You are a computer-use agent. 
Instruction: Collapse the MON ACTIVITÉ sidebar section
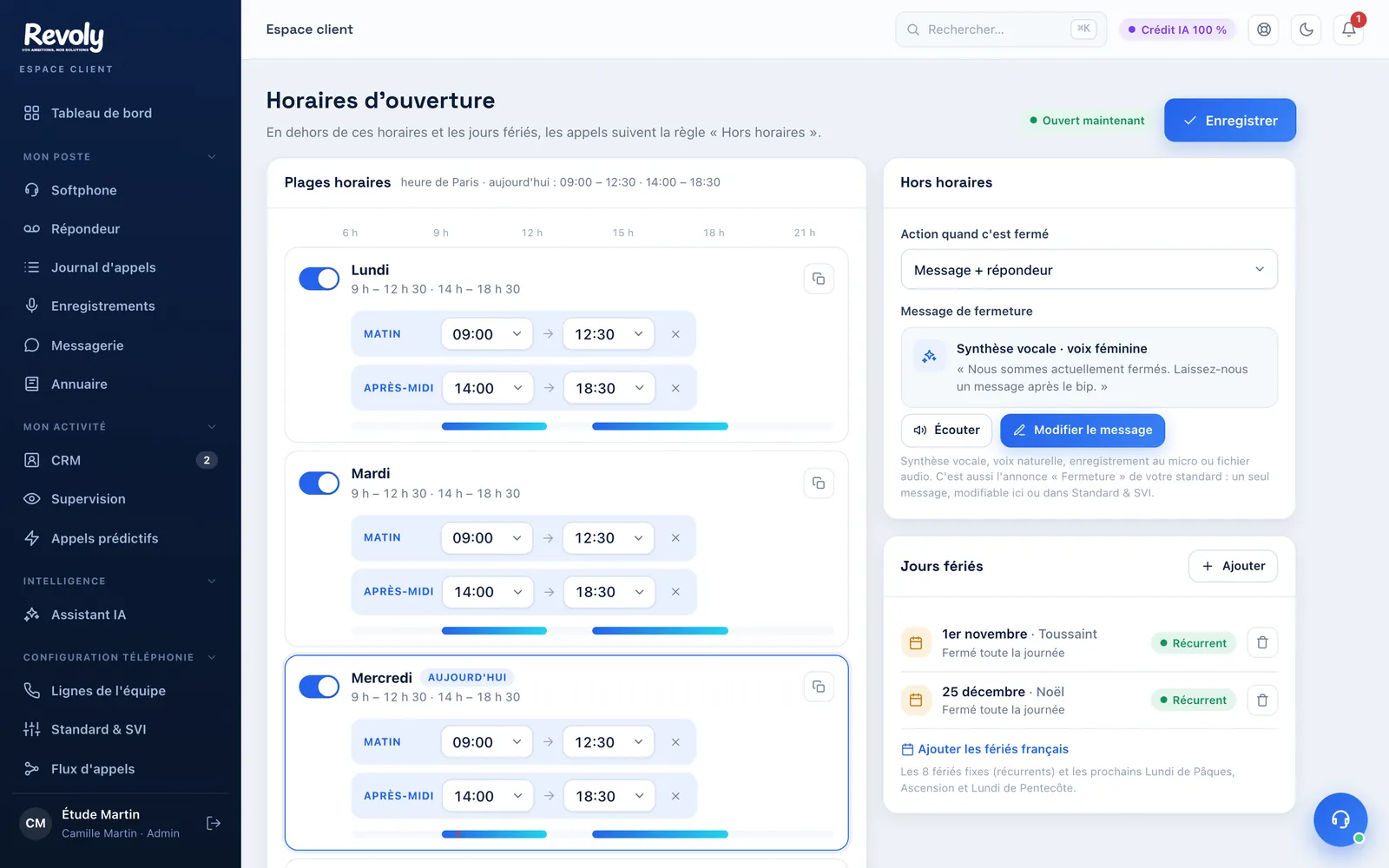[x=212, y=427]
